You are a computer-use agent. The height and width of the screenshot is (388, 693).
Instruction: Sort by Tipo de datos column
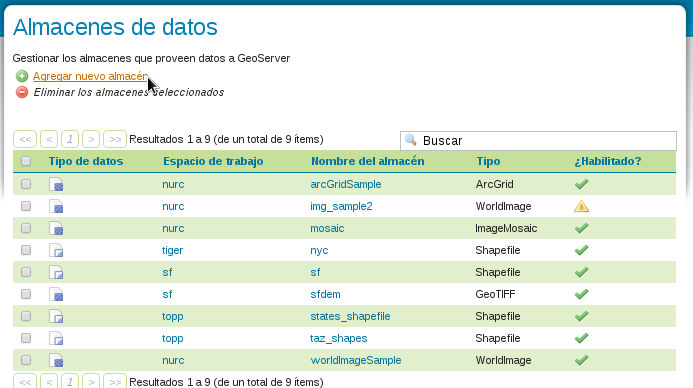[86, 161]
